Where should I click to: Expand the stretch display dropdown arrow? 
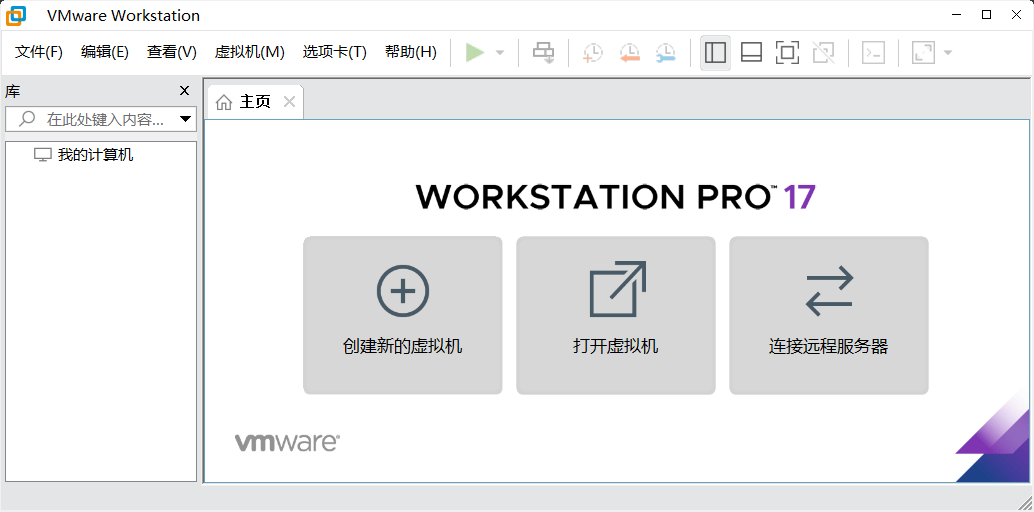[947, 53]
